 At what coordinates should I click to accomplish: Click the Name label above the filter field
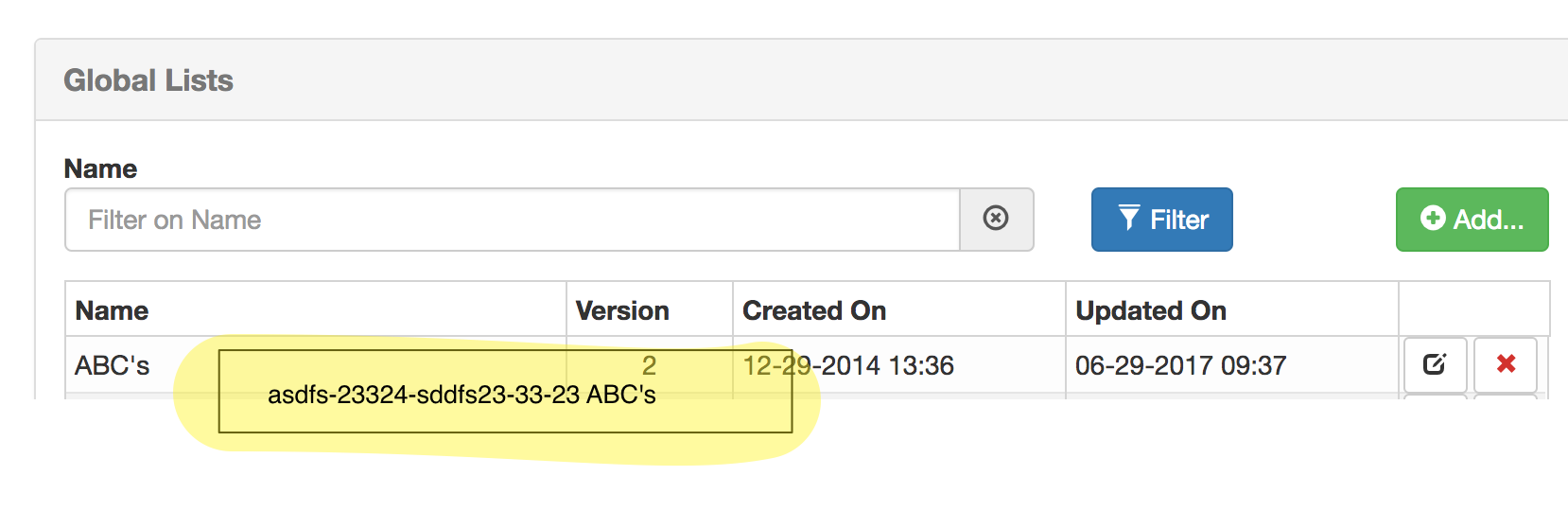pyautogui.click(x=100, y=168)
